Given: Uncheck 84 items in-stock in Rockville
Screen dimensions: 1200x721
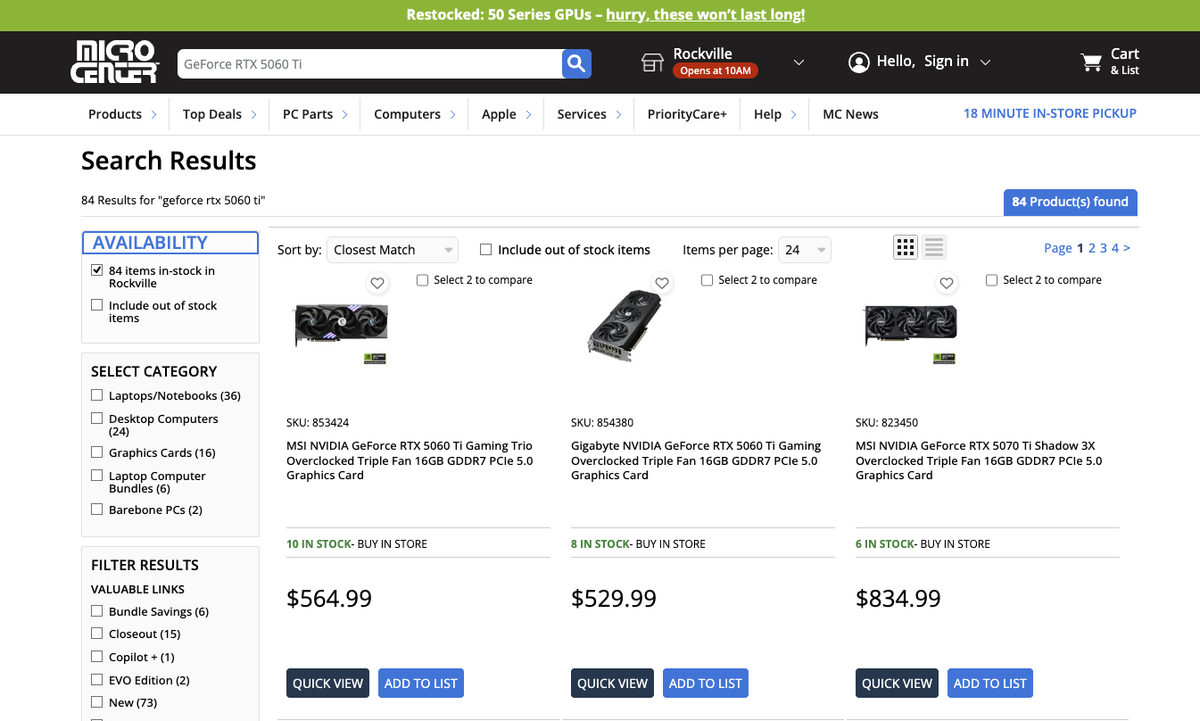Looking at the screenshot, I should point(97,271).
